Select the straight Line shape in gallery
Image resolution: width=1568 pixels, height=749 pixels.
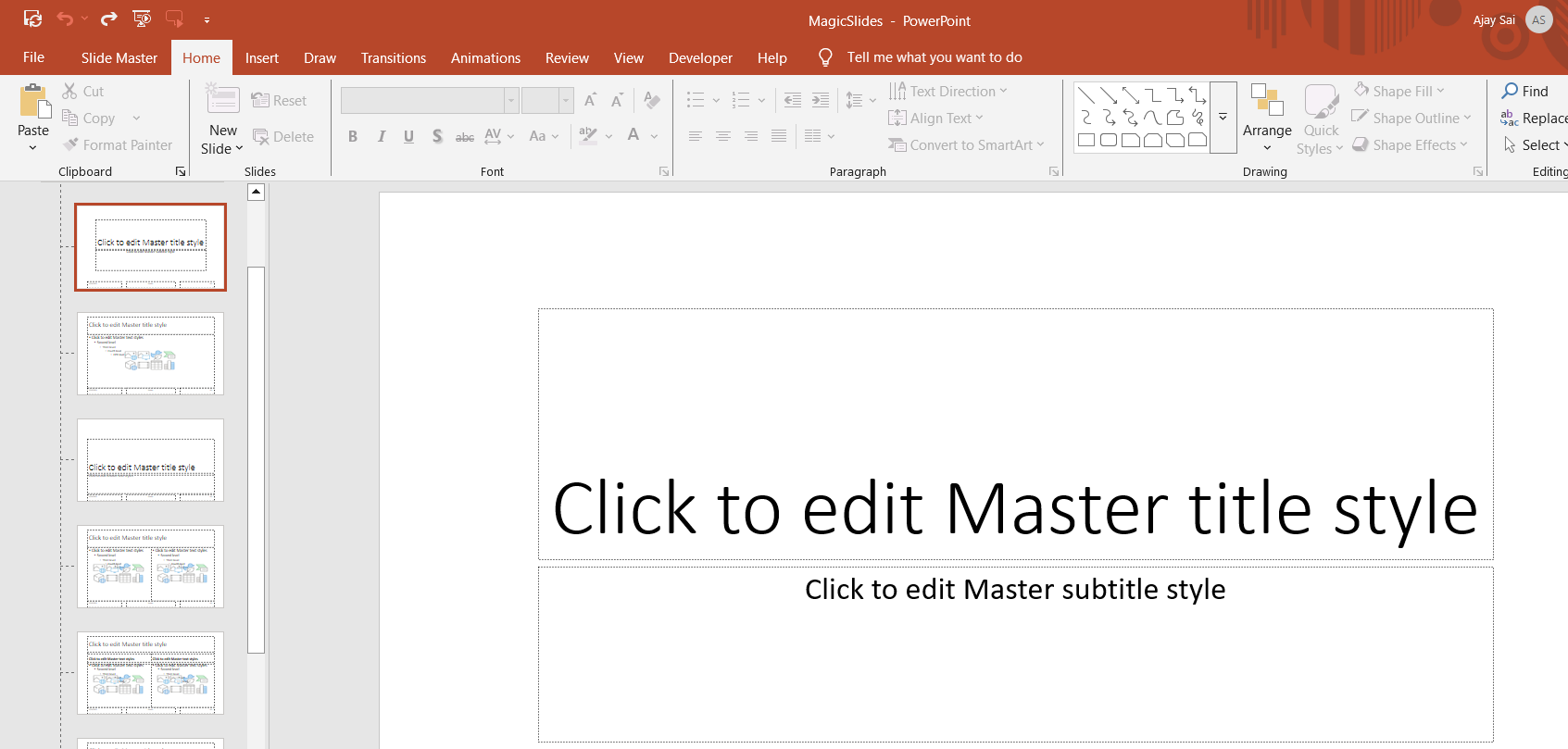(x=1086, y=95)
